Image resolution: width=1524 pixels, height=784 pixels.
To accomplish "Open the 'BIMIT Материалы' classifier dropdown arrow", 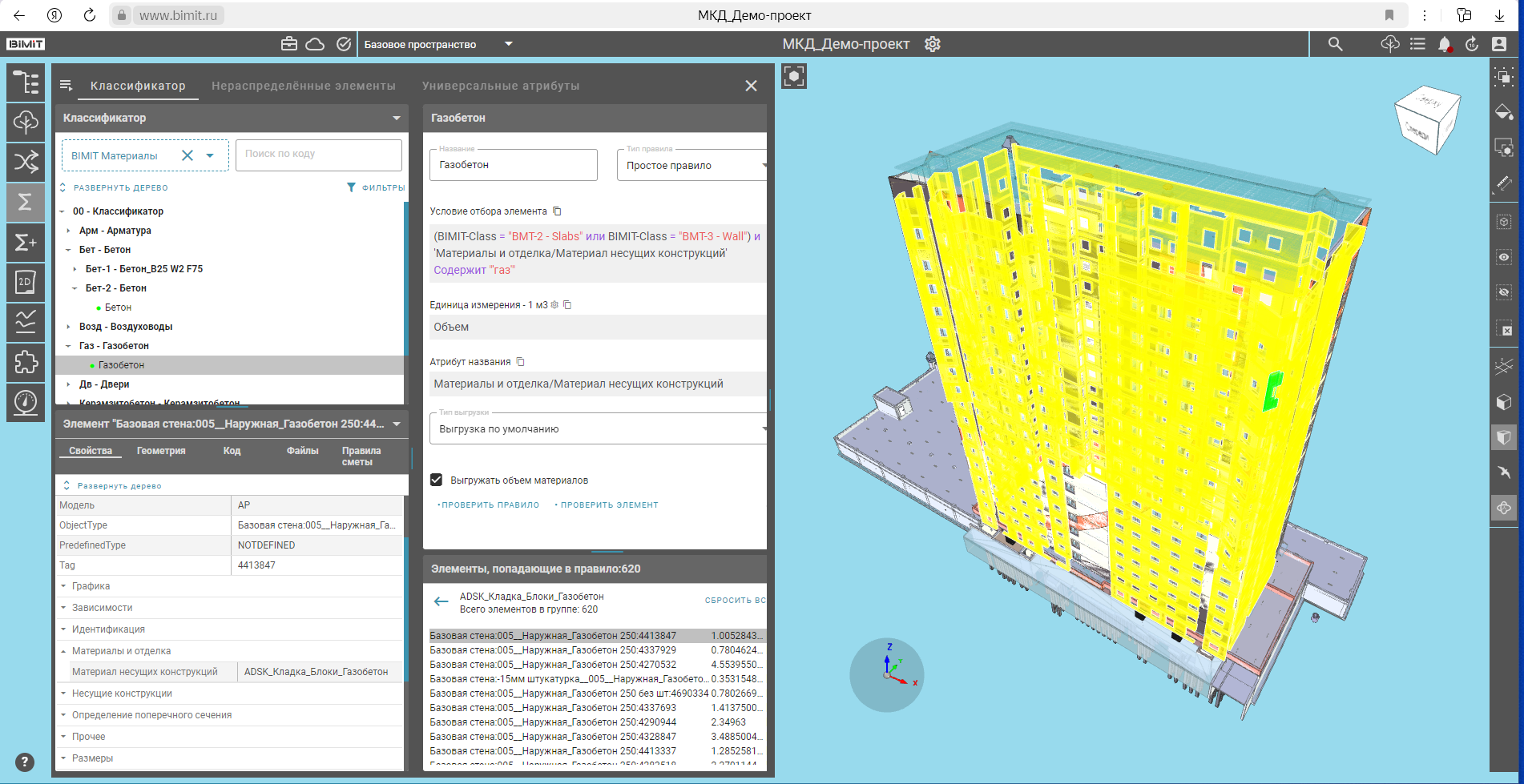I will pos(210,155).
